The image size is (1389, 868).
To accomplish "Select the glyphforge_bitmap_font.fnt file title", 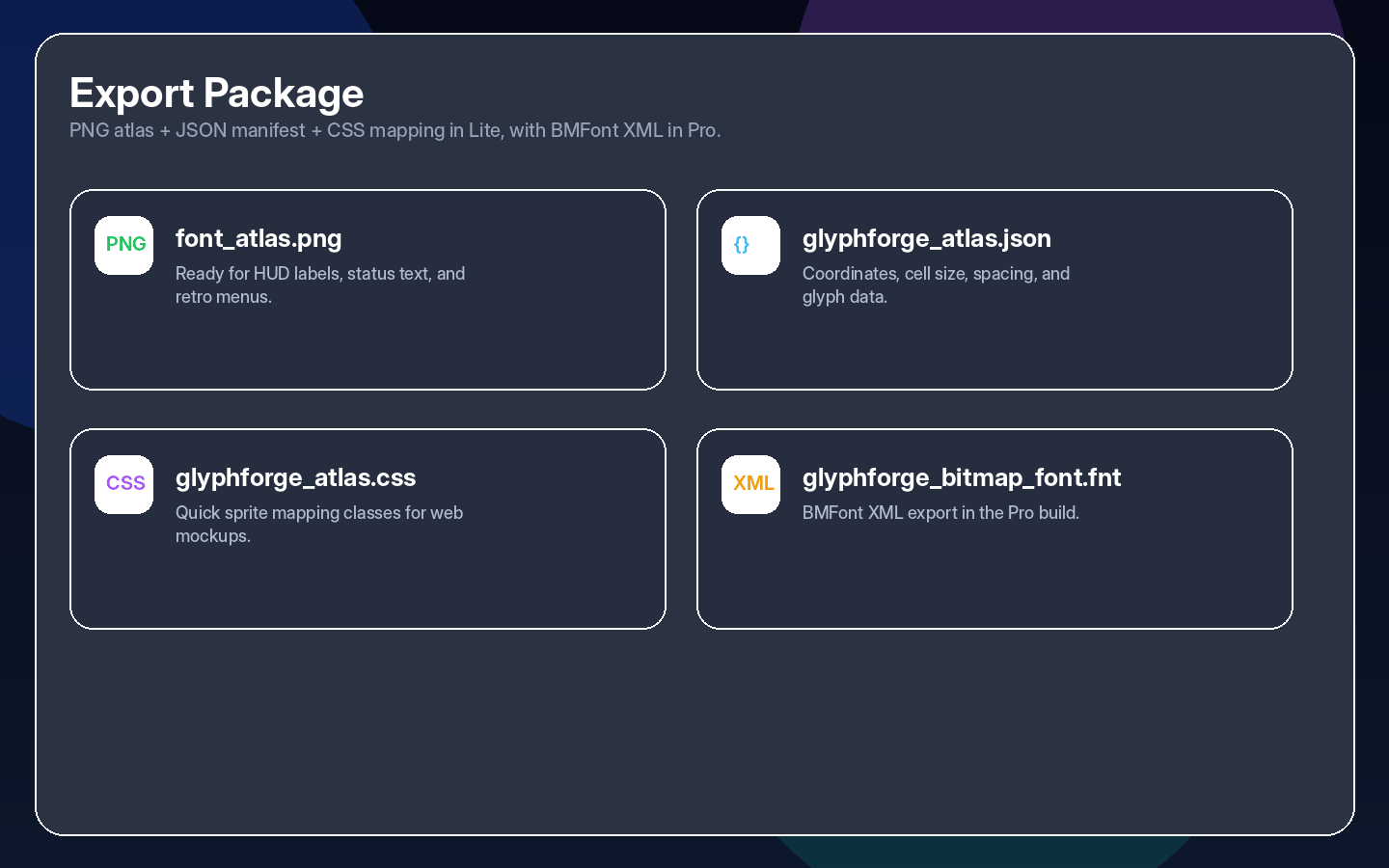I will pos(961,477).
